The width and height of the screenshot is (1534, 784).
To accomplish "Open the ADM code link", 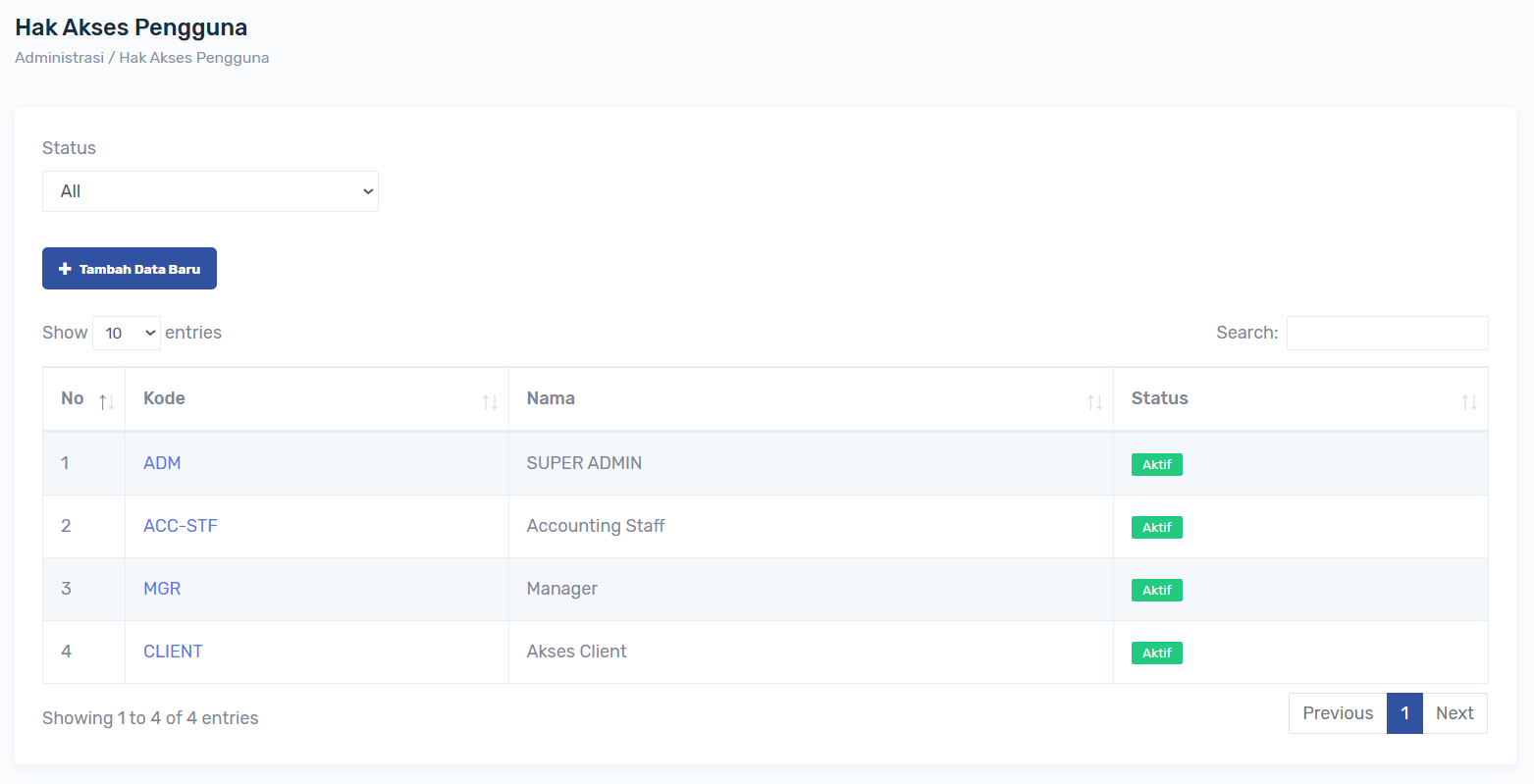I will tap(162, 463).
